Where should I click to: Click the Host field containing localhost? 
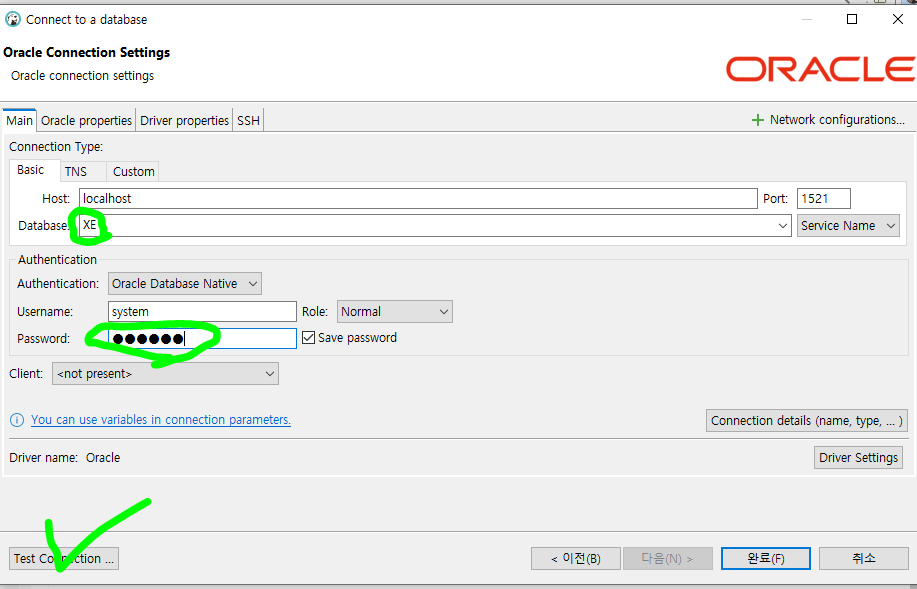click(418, 198)
